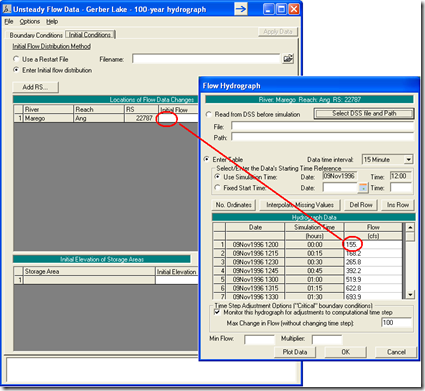Screen dimensions: 425x391
Task: Select the Use Simulation Time option
Action: tap(217, 177)
